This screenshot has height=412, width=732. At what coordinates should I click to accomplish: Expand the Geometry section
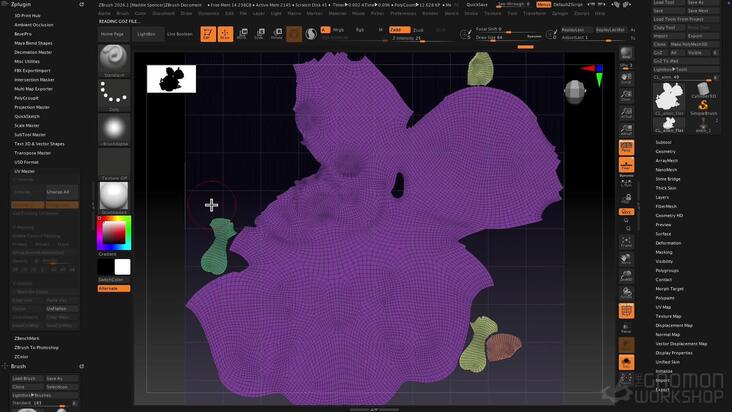click(665, 152)
